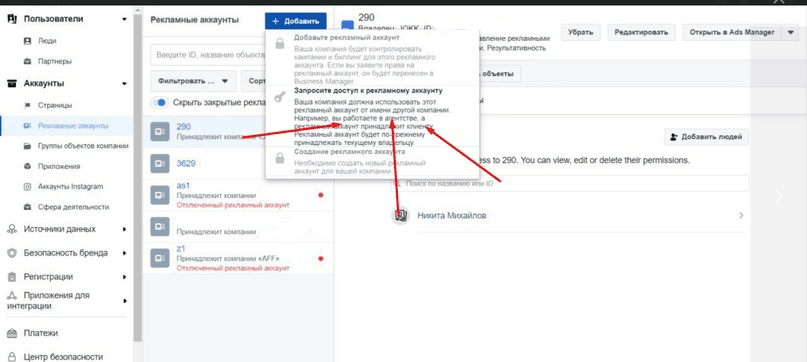
Task: Open Группы объектов компании
Action: pos(83,146)
